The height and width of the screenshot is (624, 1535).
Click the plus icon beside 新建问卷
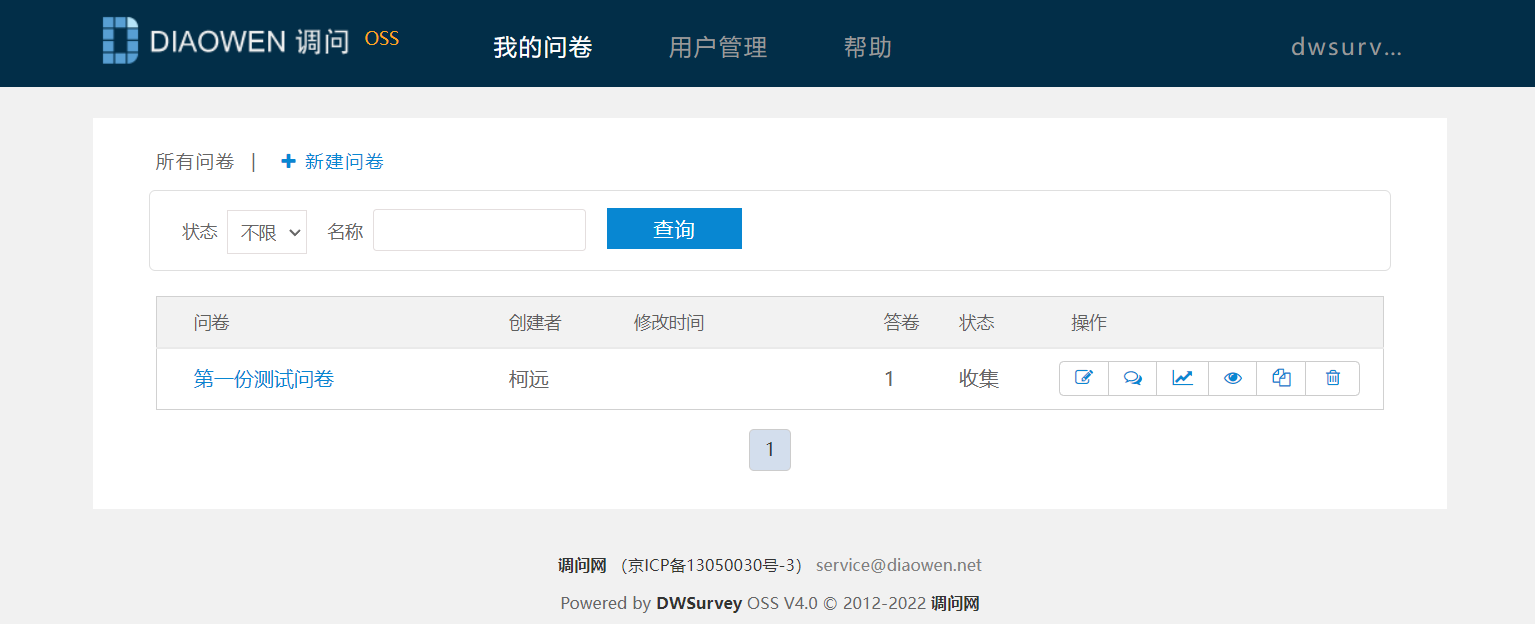point(289,161)
